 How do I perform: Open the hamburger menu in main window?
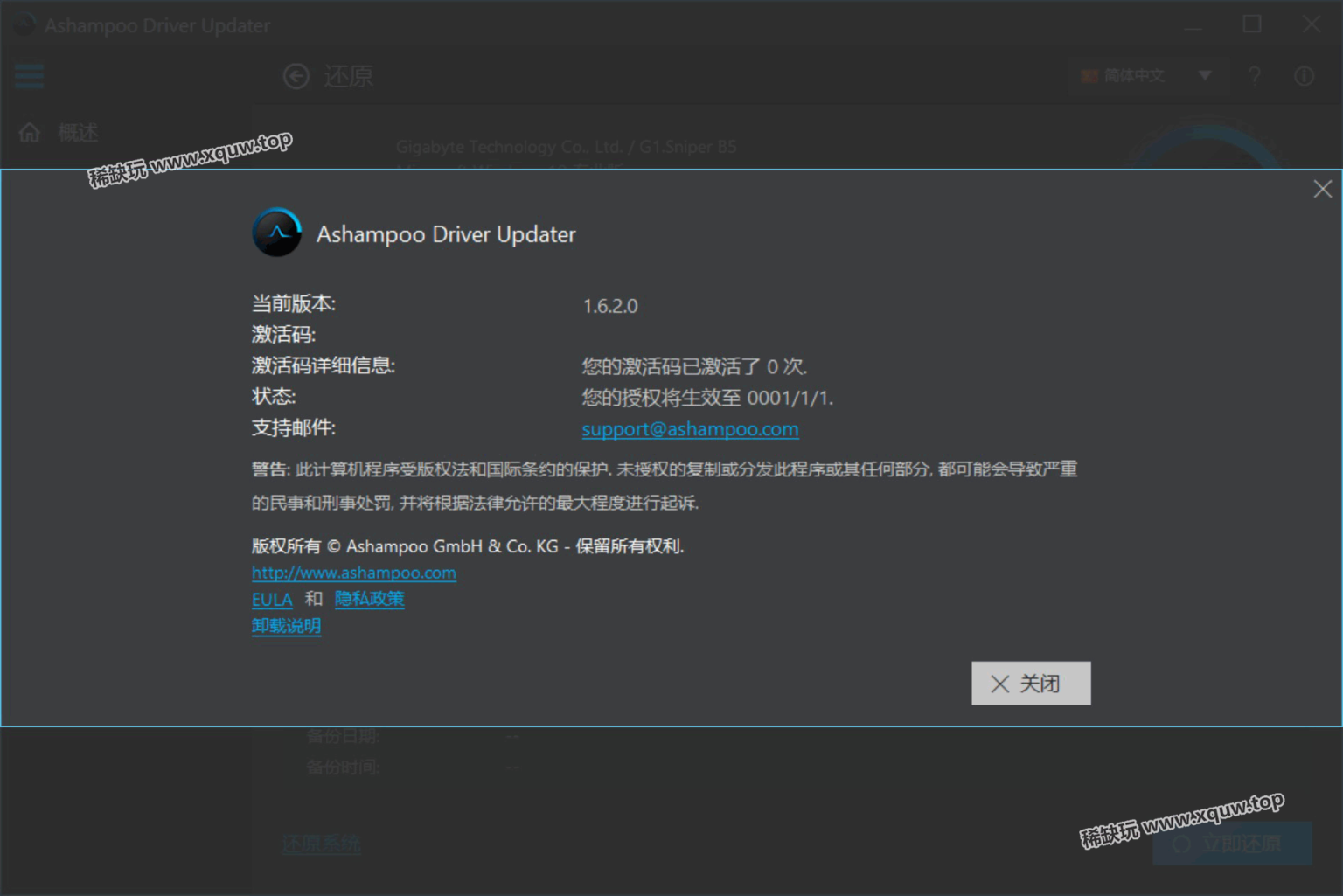pyautogui.click(x=30, y=76)
